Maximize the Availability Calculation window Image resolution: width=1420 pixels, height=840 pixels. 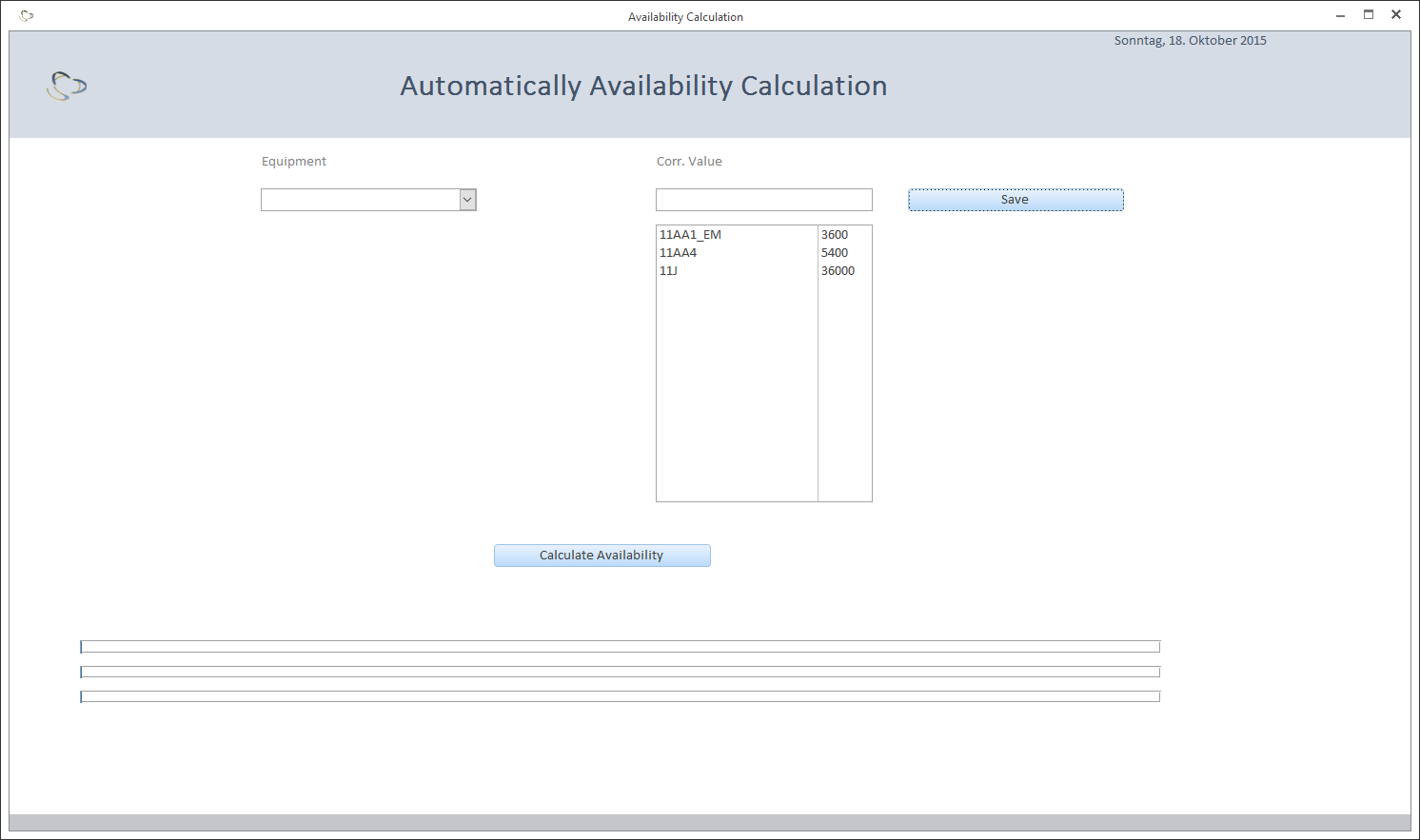1369,15
